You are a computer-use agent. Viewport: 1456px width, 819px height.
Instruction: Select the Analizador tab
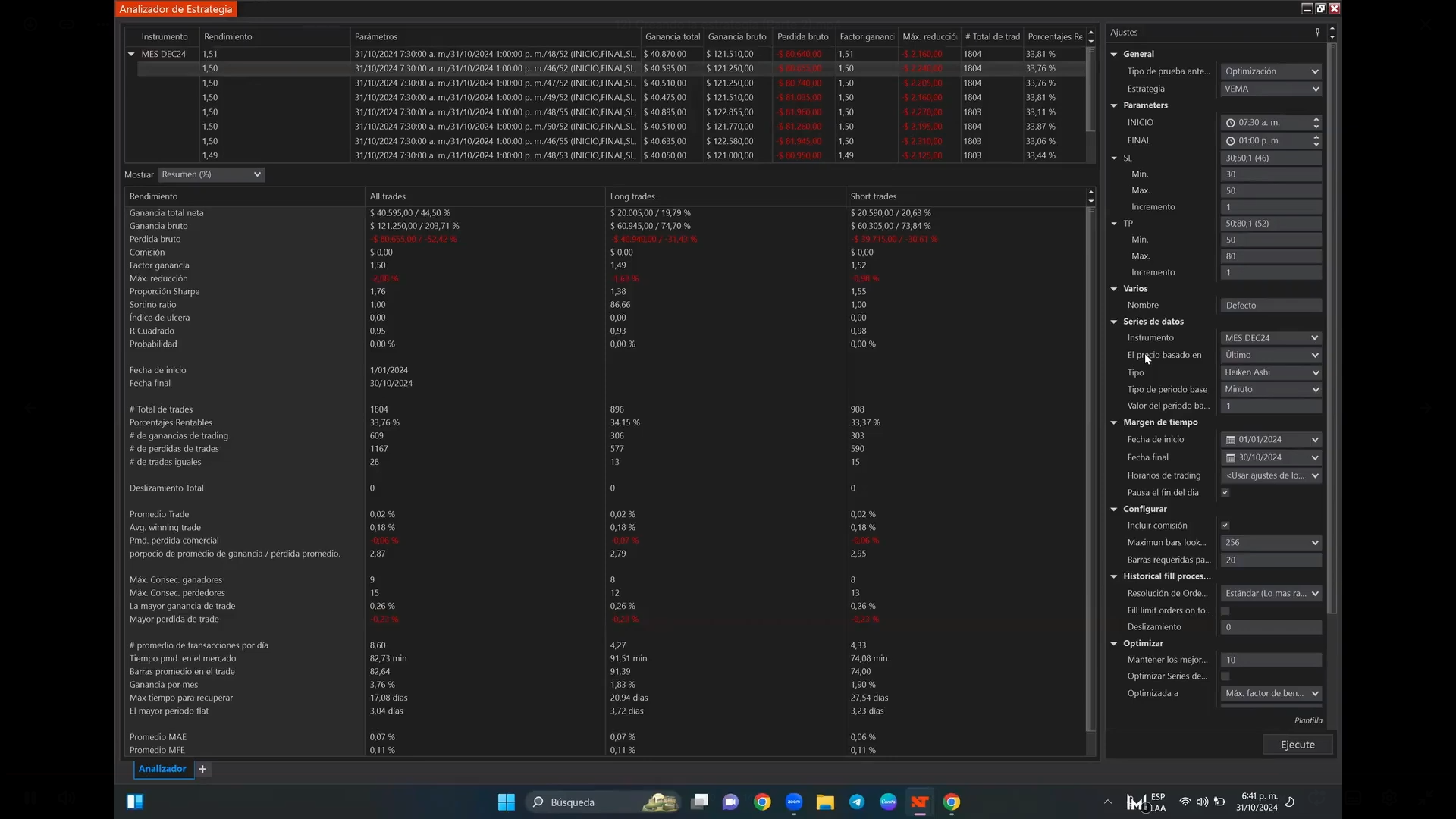click(162, 769)
